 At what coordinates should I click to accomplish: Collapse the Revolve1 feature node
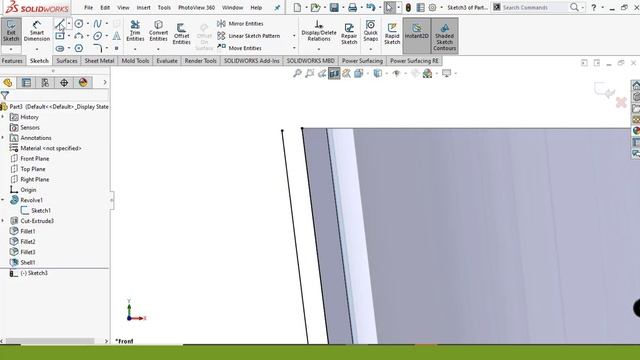coord(3,200)
